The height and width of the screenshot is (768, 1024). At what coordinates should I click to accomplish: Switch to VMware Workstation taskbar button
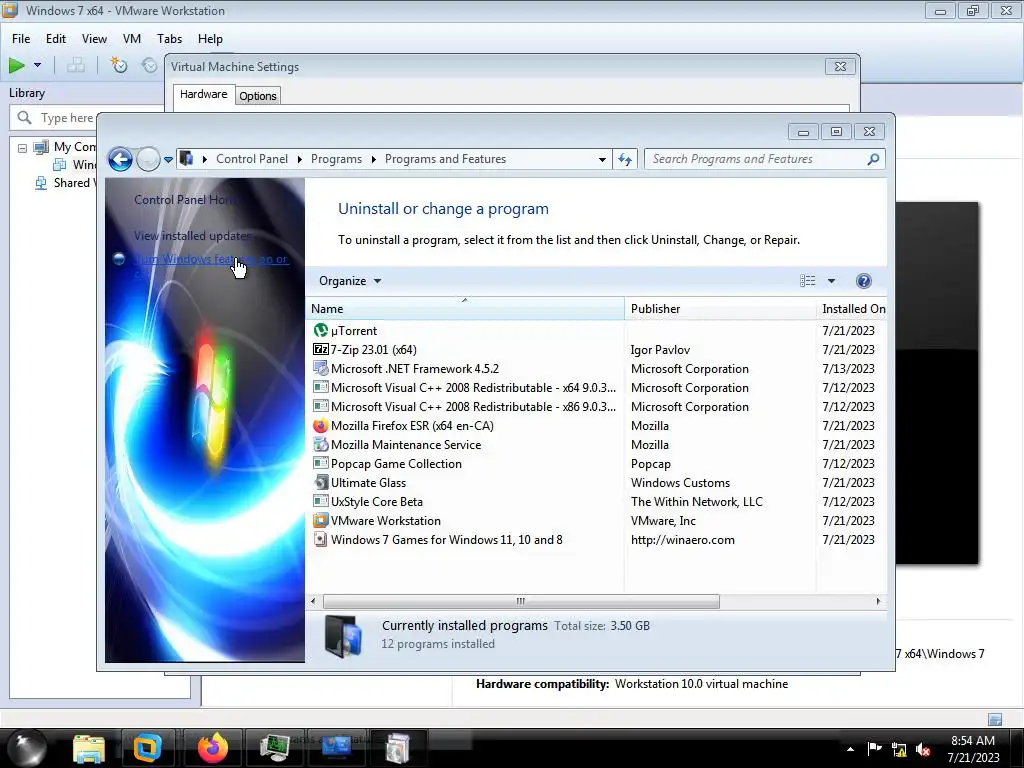148,748
